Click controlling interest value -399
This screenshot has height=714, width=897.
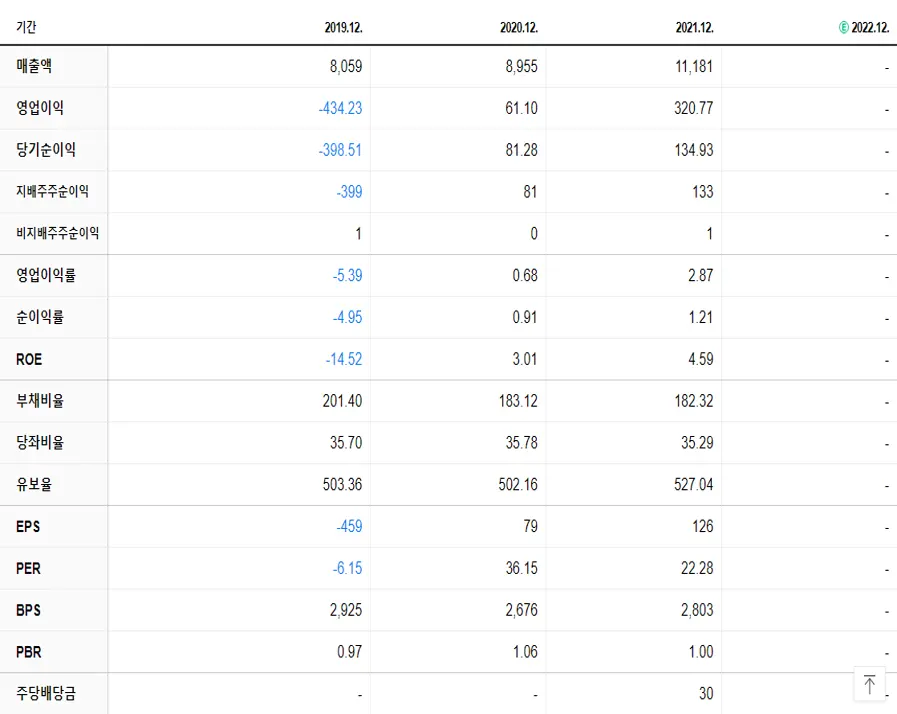(349, 192)
